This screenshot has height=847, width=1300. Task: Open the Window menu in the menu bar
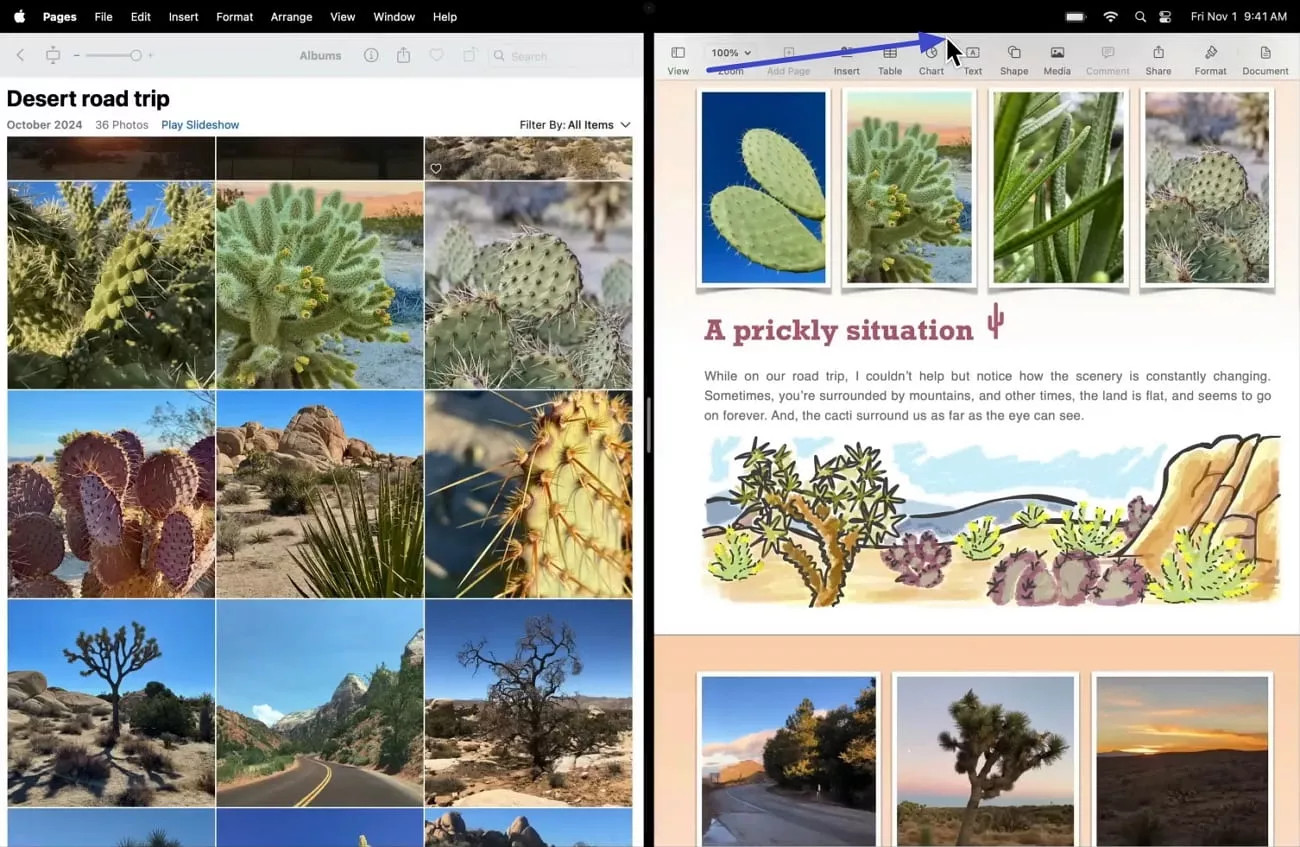(394, 16)
